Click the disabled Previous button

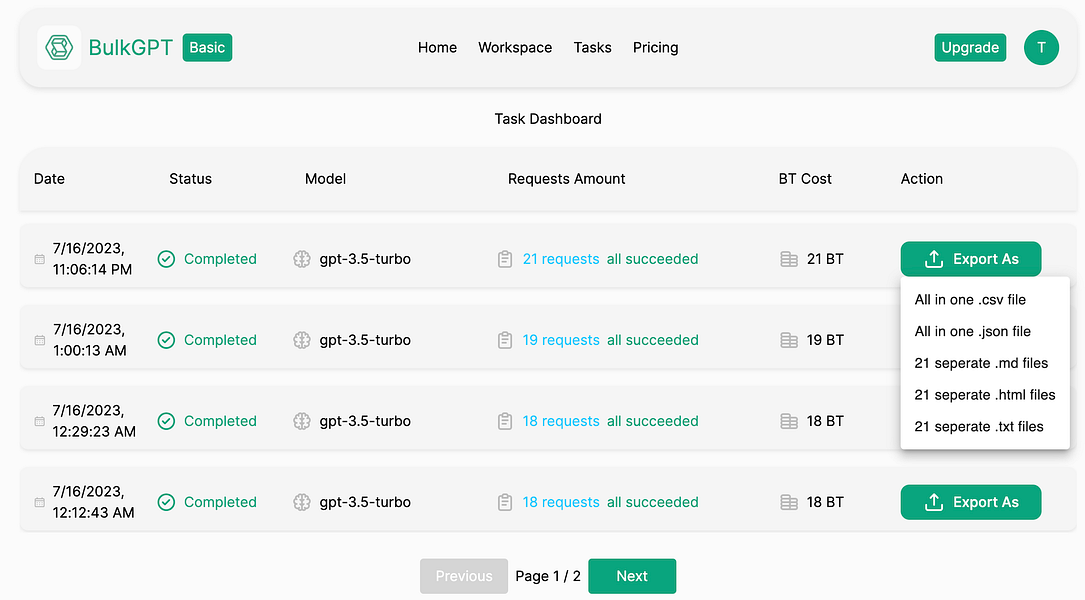click(x=464, y=576)
